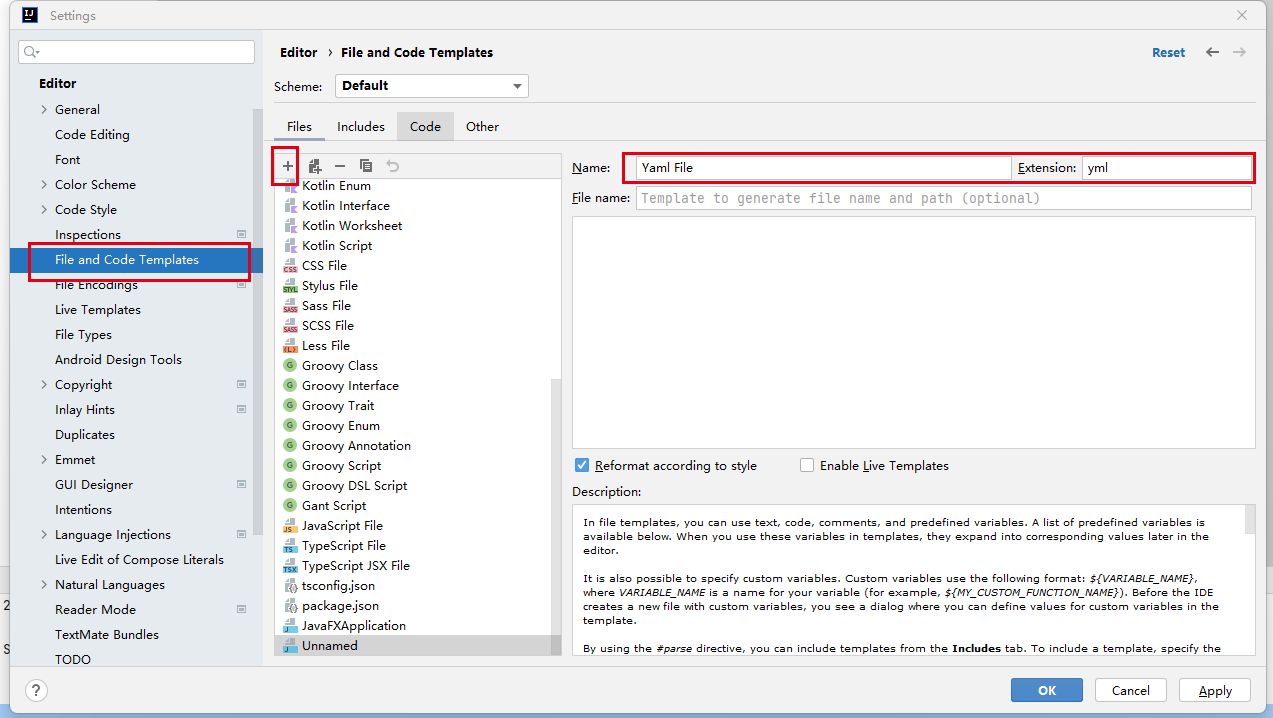Click the TypeScript JSX File icon
The height and width of the screenshot is (718, 1273).
[x=290, y=566]
